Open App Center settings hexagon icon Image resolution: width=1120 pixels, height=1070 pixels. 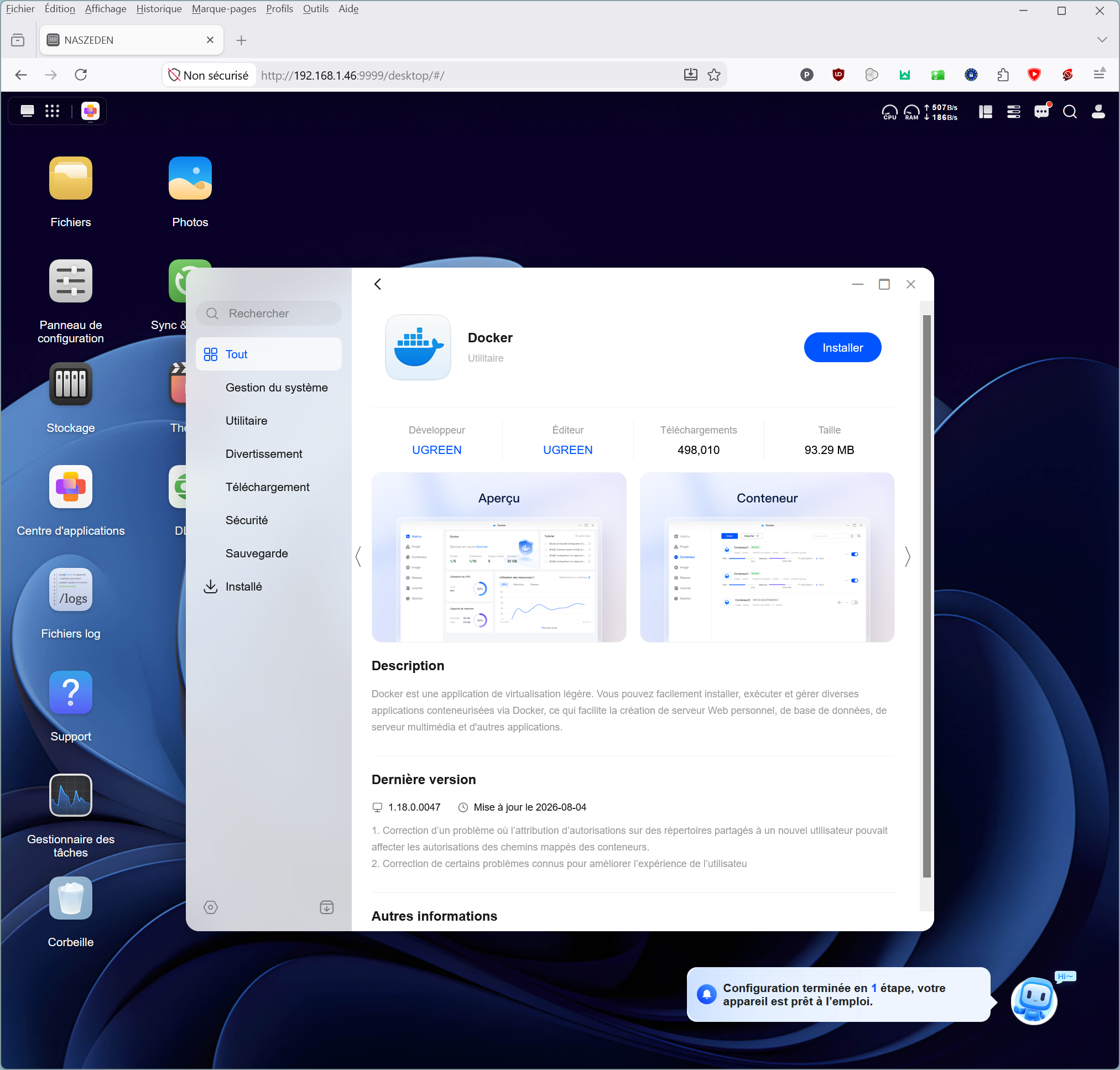click(211, 907)
